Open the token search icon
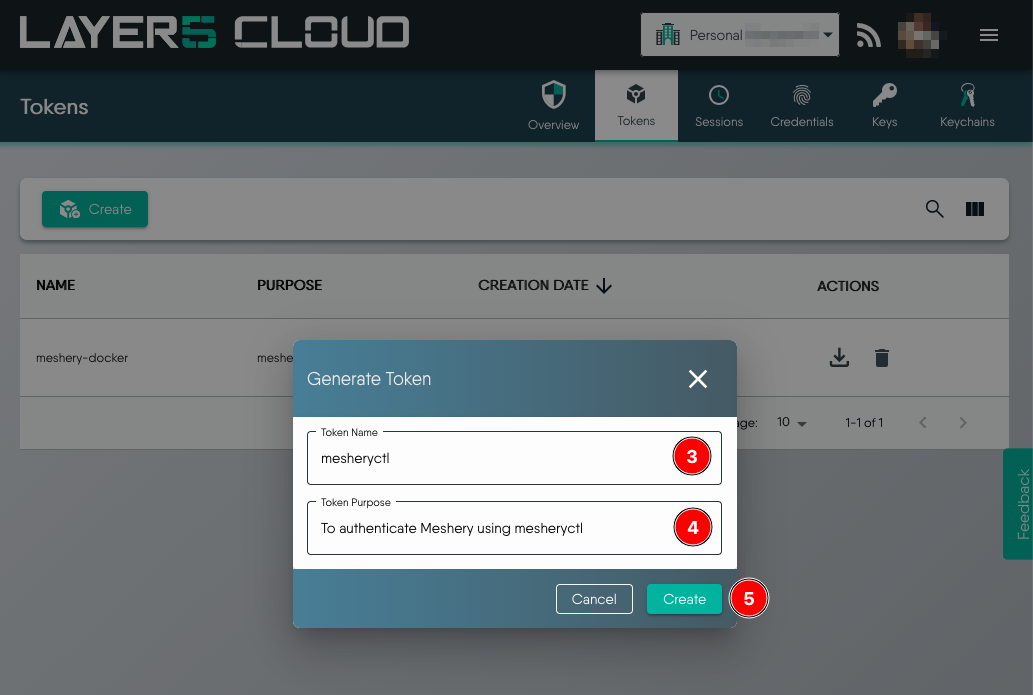 pos(934,209)
